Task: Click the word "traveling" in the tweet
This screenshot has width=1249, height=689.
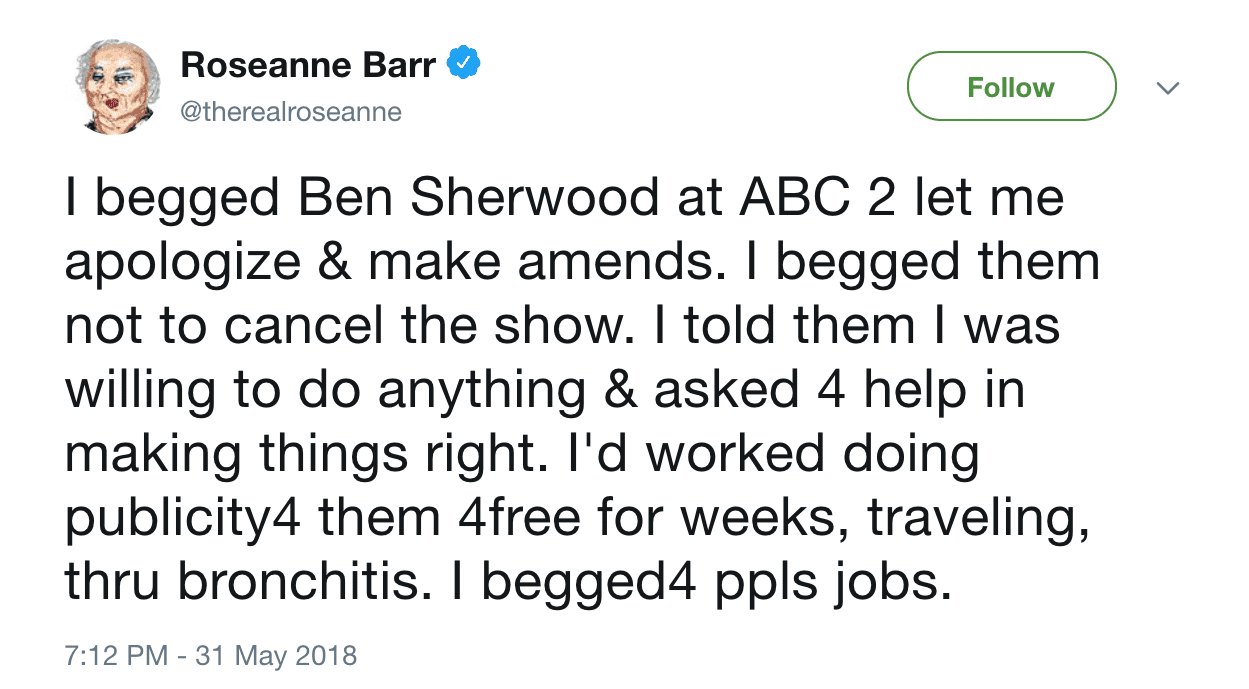Action: [976, 519]
